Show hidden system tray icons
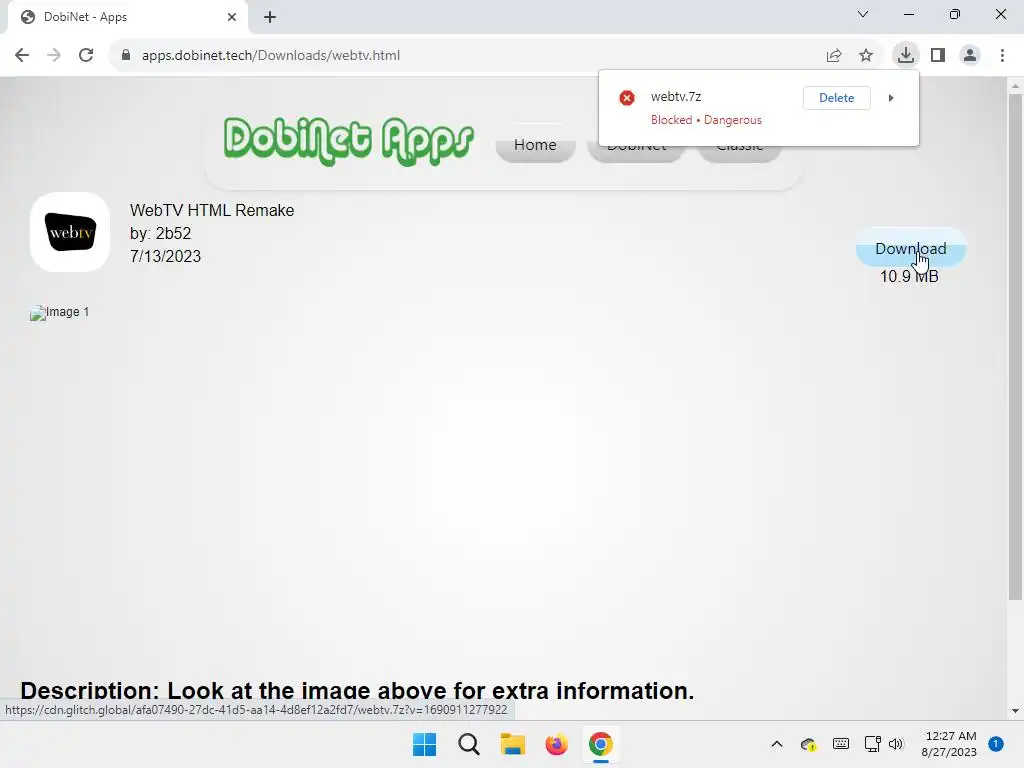 point(777,744)
